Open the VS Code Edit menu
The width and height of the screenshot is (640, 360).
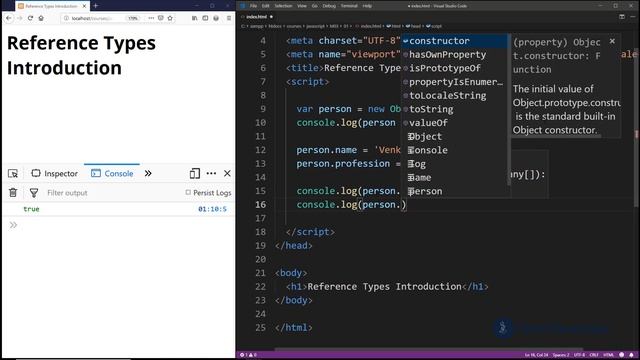coord(266,6)
